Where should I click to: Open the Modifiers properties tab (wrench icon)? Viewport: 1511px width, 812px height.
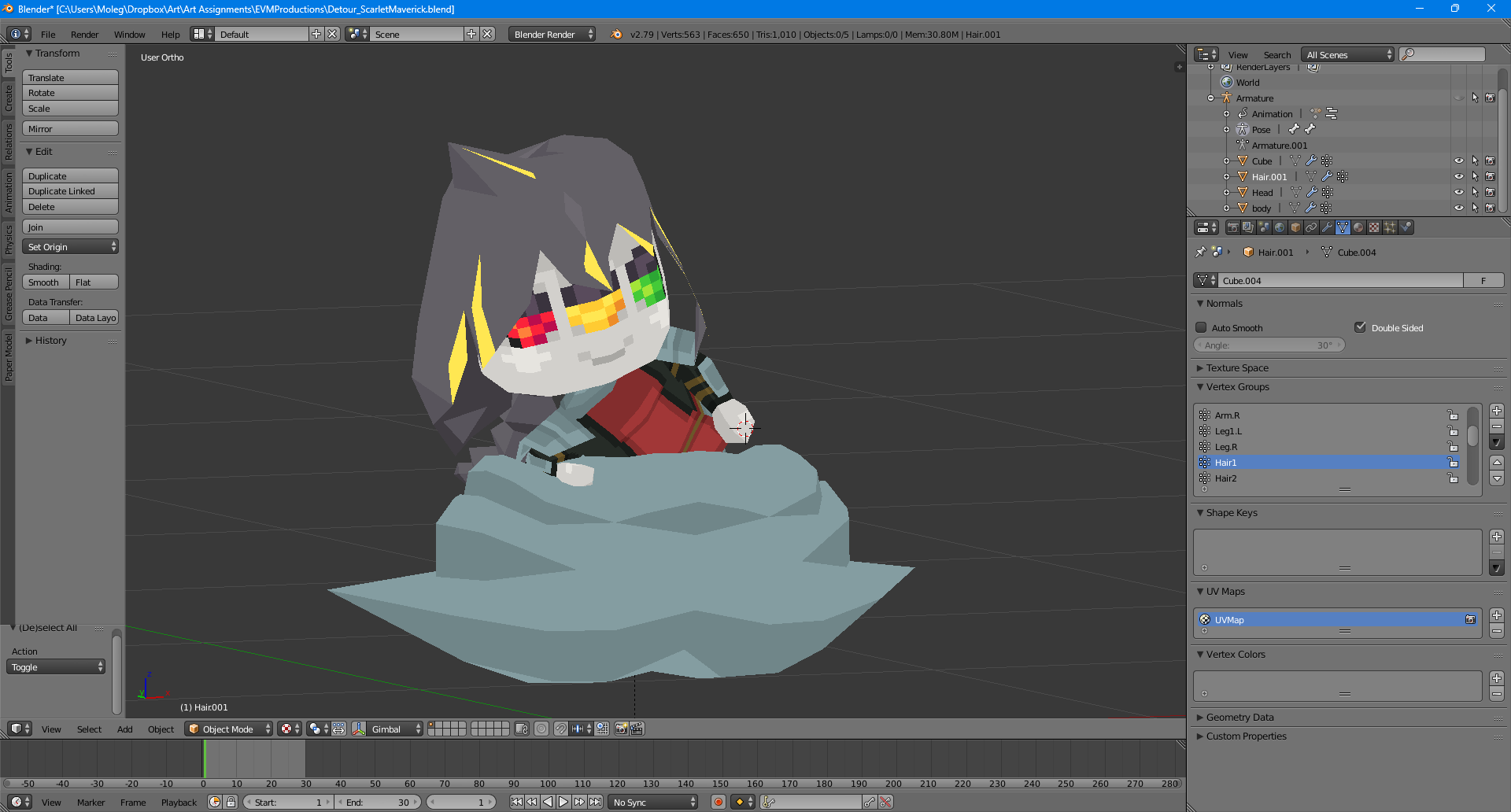(1327, 228)
